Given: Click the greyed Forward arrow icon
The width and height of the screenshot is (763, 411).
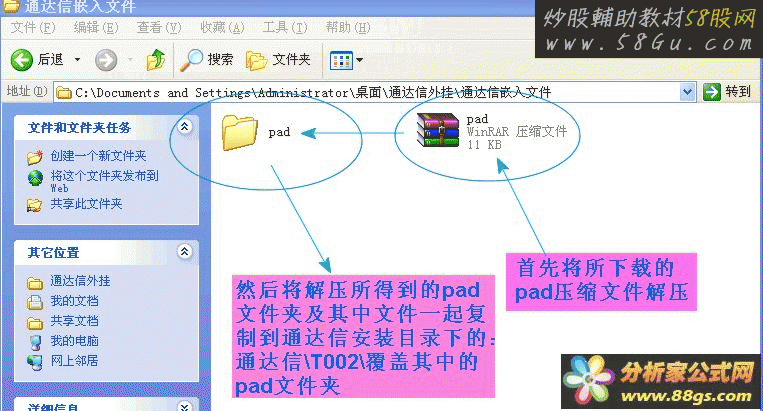Looking at the screenshot, I should tap(106, 60).
